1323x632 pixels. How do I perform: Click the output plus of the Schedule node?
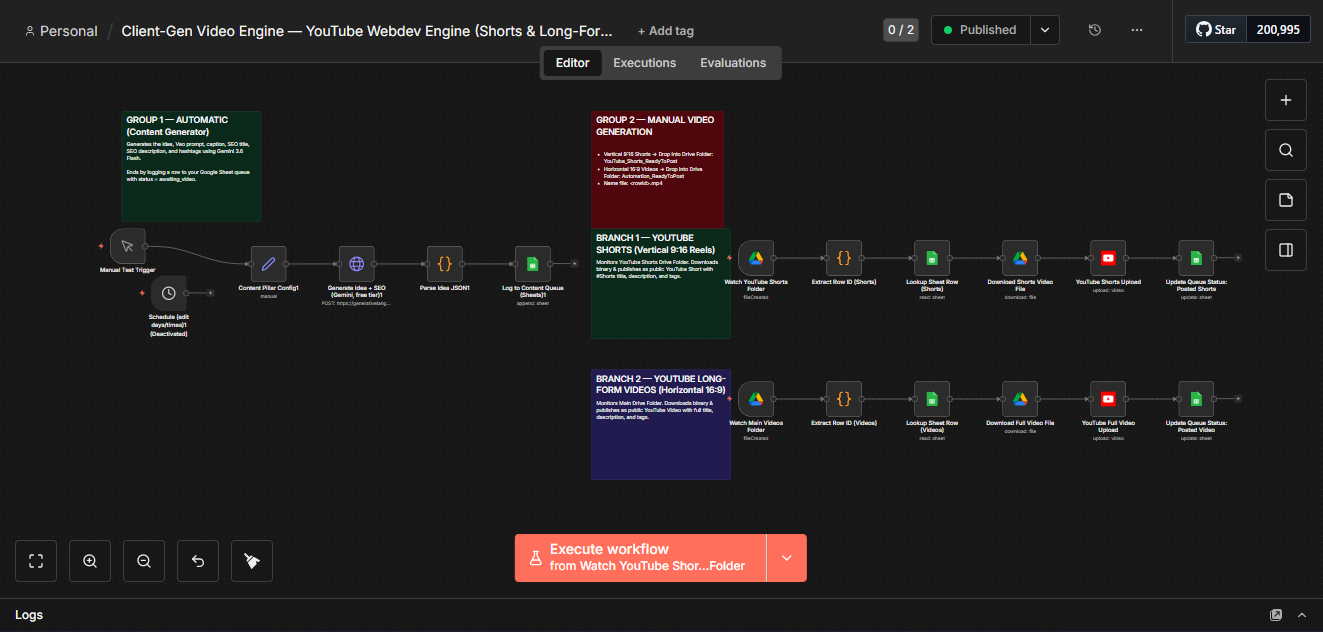(x=211, y=293)
